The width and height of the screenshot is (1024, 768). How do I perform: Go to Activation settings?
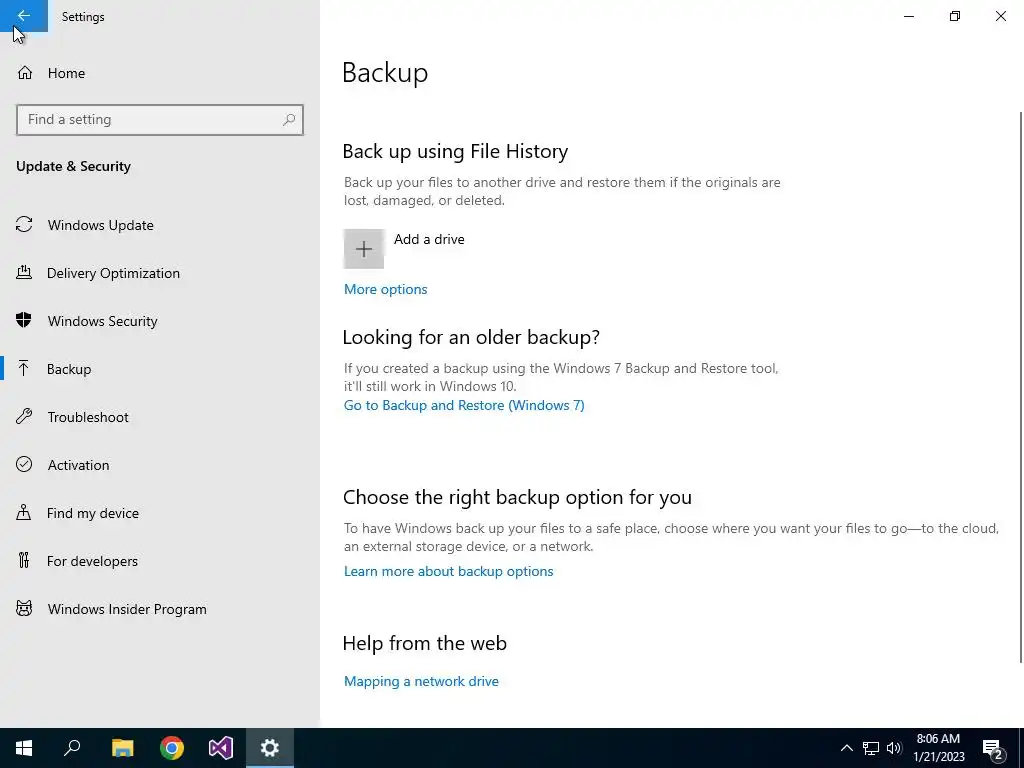pos(160,465)
